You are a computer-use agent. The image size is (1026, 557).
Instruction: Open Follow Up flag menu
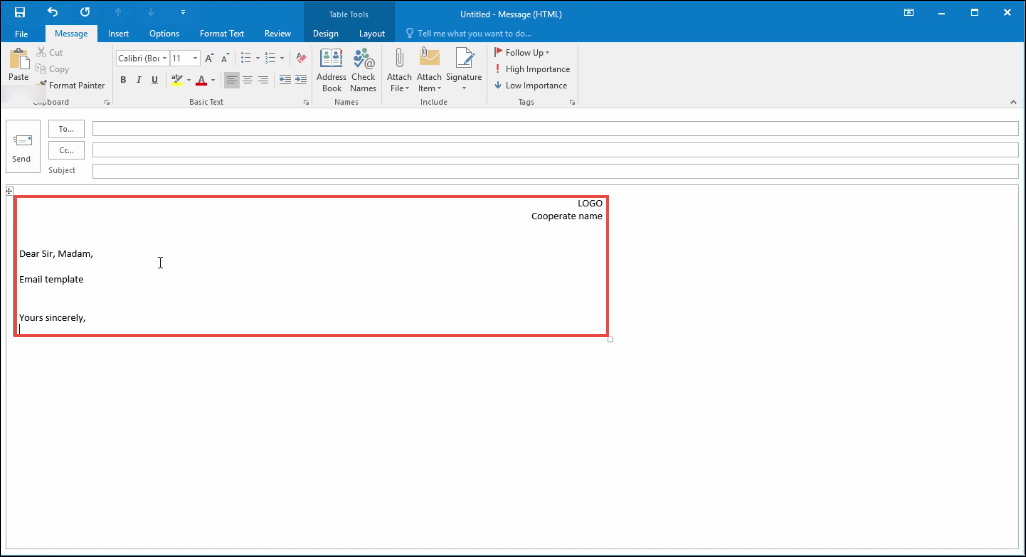pyautogui.click(x=522, y=52)
